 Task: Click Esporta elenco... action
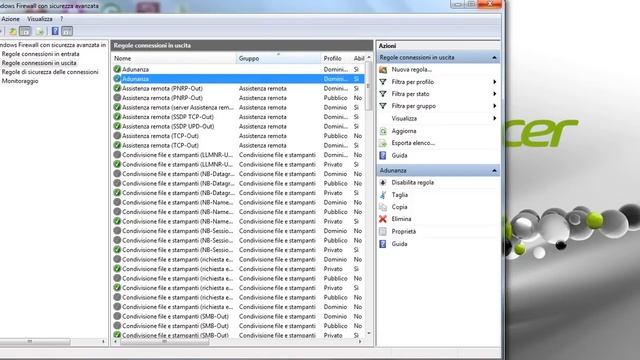(413, 143)
